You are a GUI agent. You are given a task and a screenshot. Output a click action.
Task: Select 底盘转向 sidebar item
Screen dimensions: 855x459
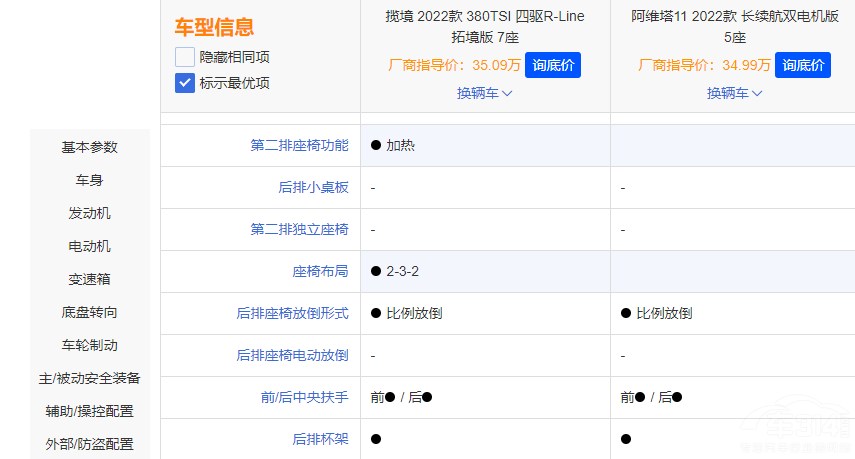[x=90, y=312]
